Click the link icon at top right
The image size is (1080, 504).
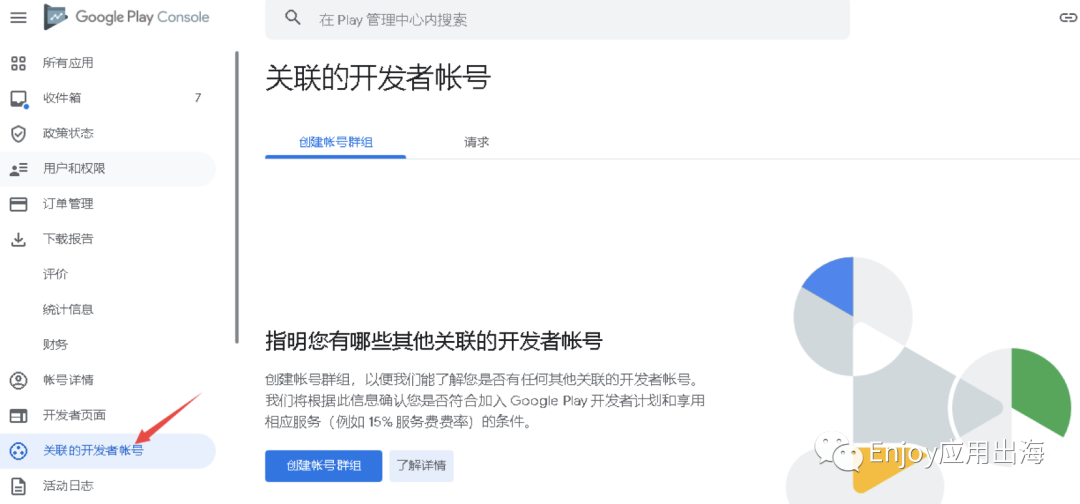click(x=1067, y=19)
